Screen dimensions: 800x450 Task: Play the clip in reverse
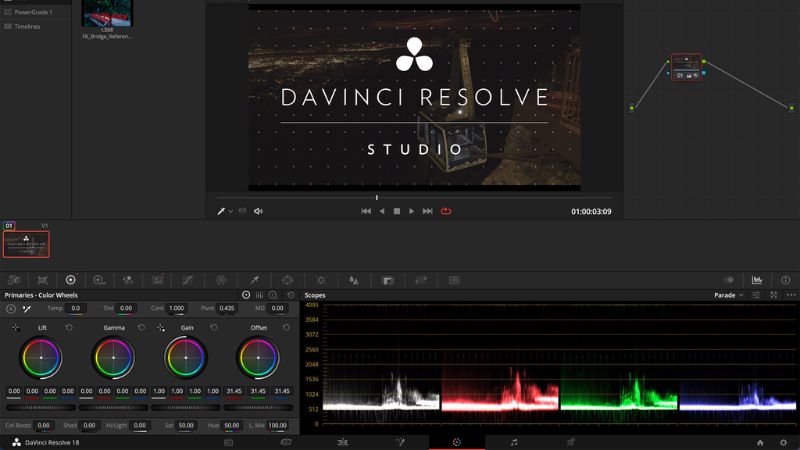point(382,211)
